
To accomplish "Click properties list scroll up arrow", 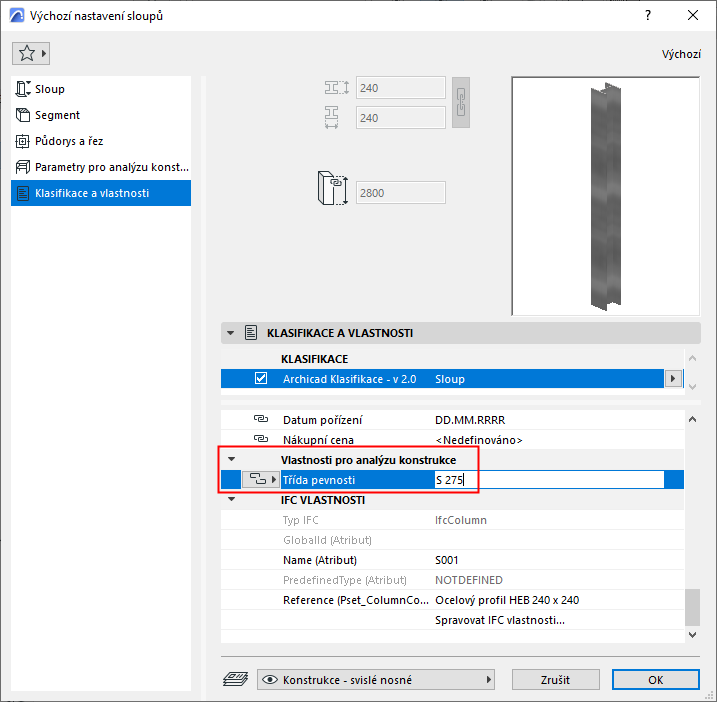I will [x=692, y=419].
